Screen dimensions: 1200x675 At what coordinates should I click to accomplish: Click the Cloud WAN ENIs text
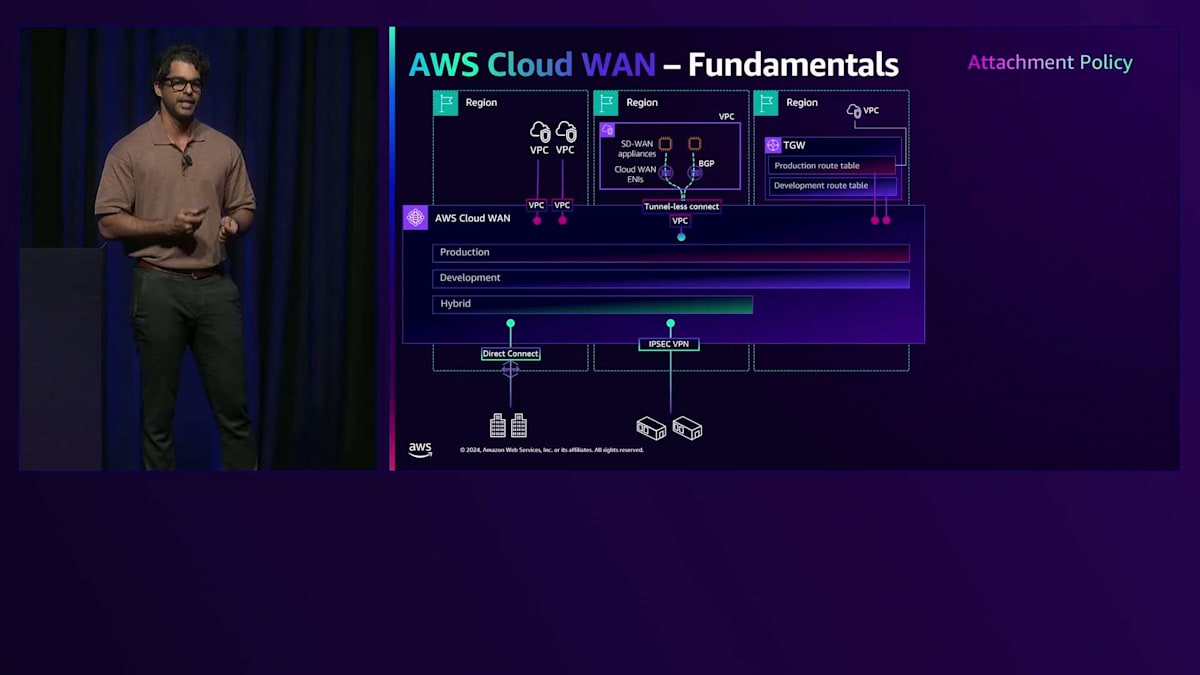coord(635,174)
